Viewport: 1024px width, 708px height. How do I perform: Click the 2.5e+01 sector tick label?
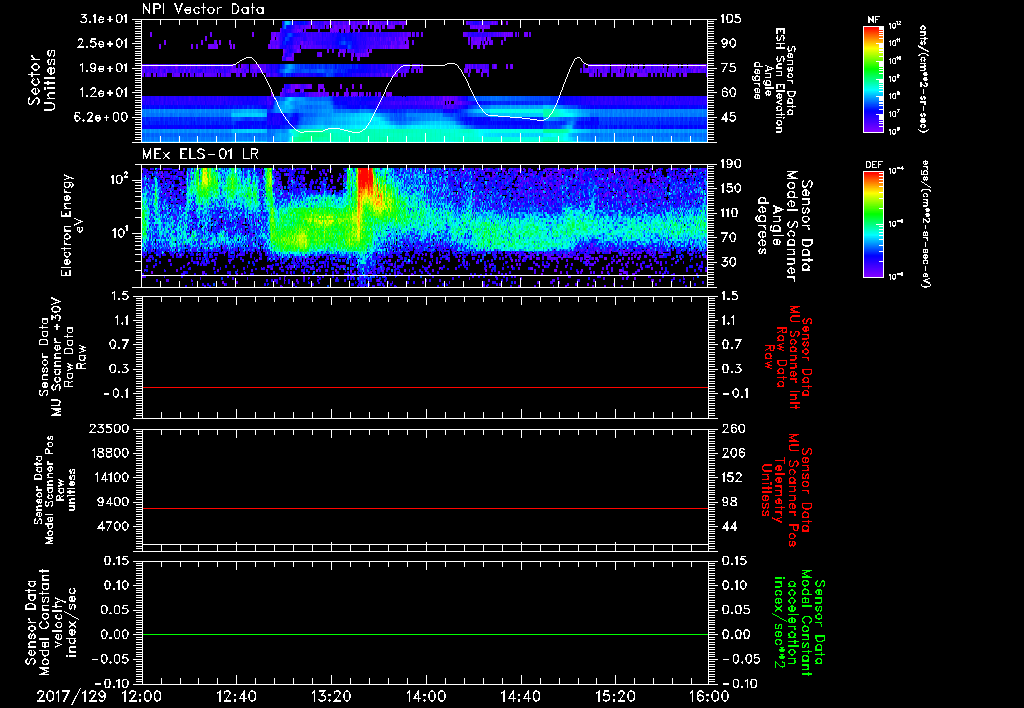(104, 43)
